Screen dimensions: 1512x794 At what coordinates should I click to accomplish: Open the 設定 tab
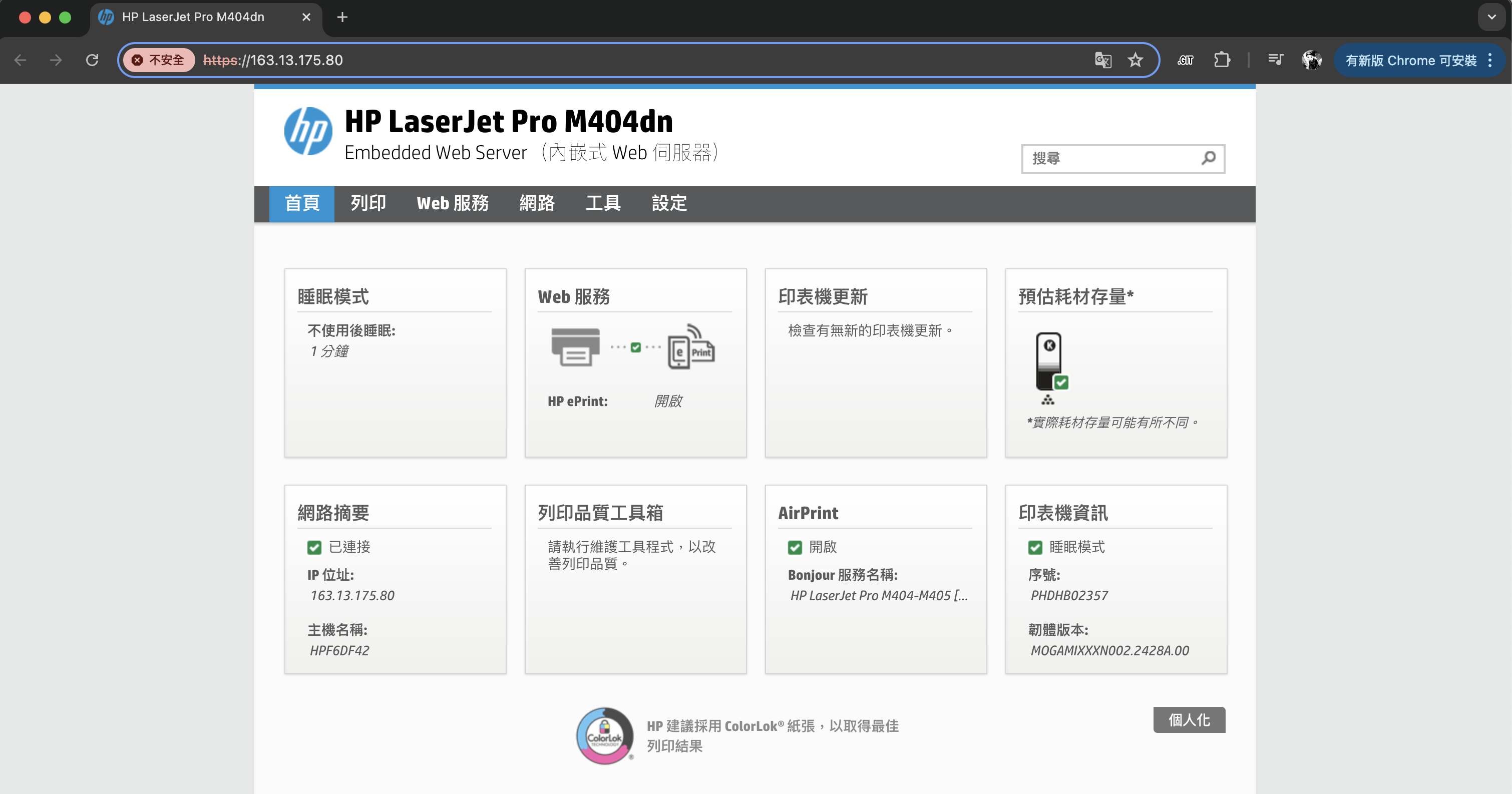pos(670,204)
